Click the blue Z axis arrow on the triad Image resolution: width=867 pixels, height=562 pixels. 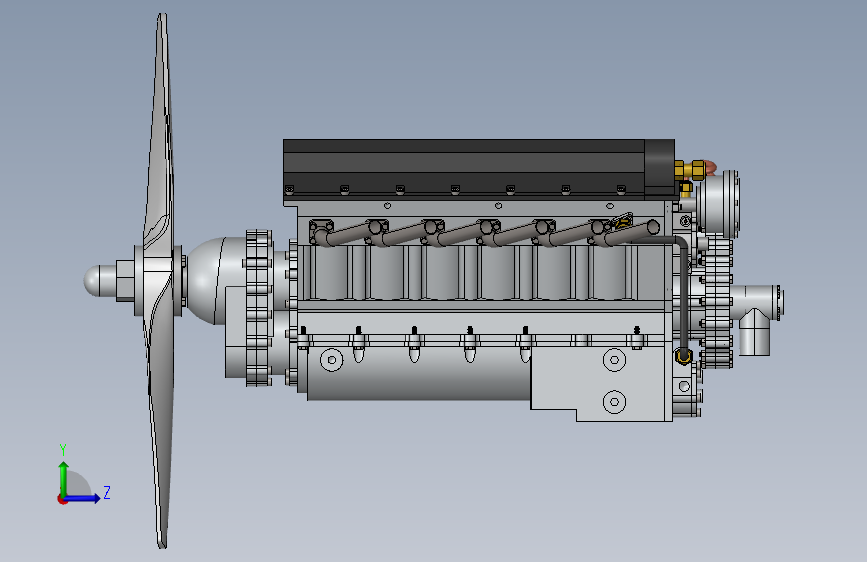[83, 498]
